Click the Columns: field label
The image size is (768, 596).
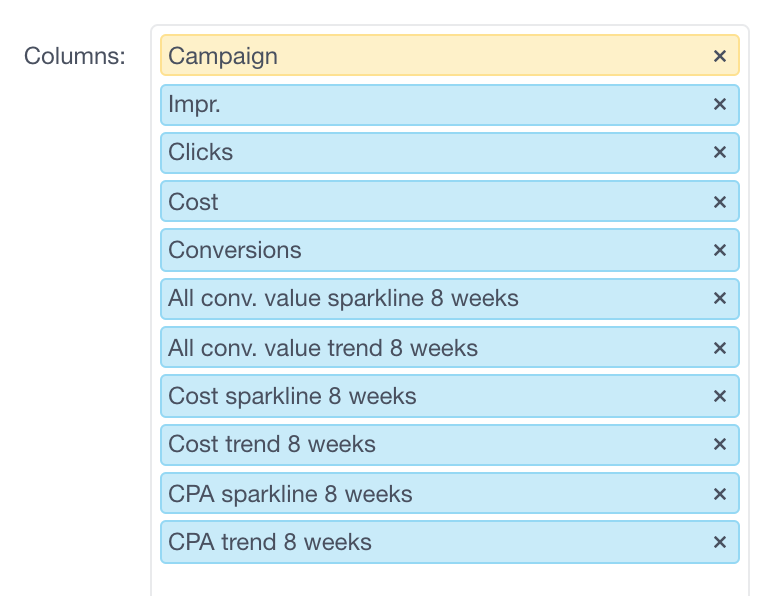[x=75, y=56]
